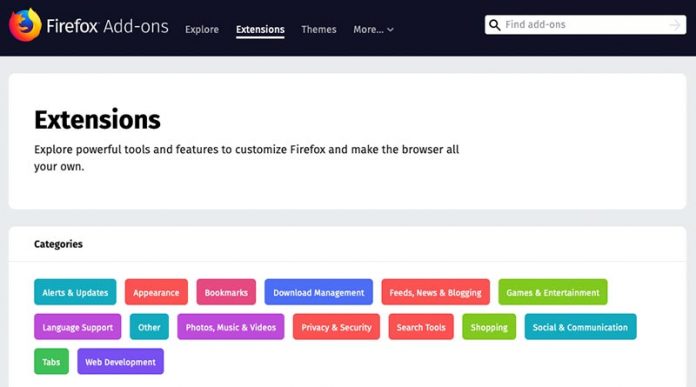Open Feeds, News & Blogging category
This screenshot has height=387, width=696.
[435, 292]
